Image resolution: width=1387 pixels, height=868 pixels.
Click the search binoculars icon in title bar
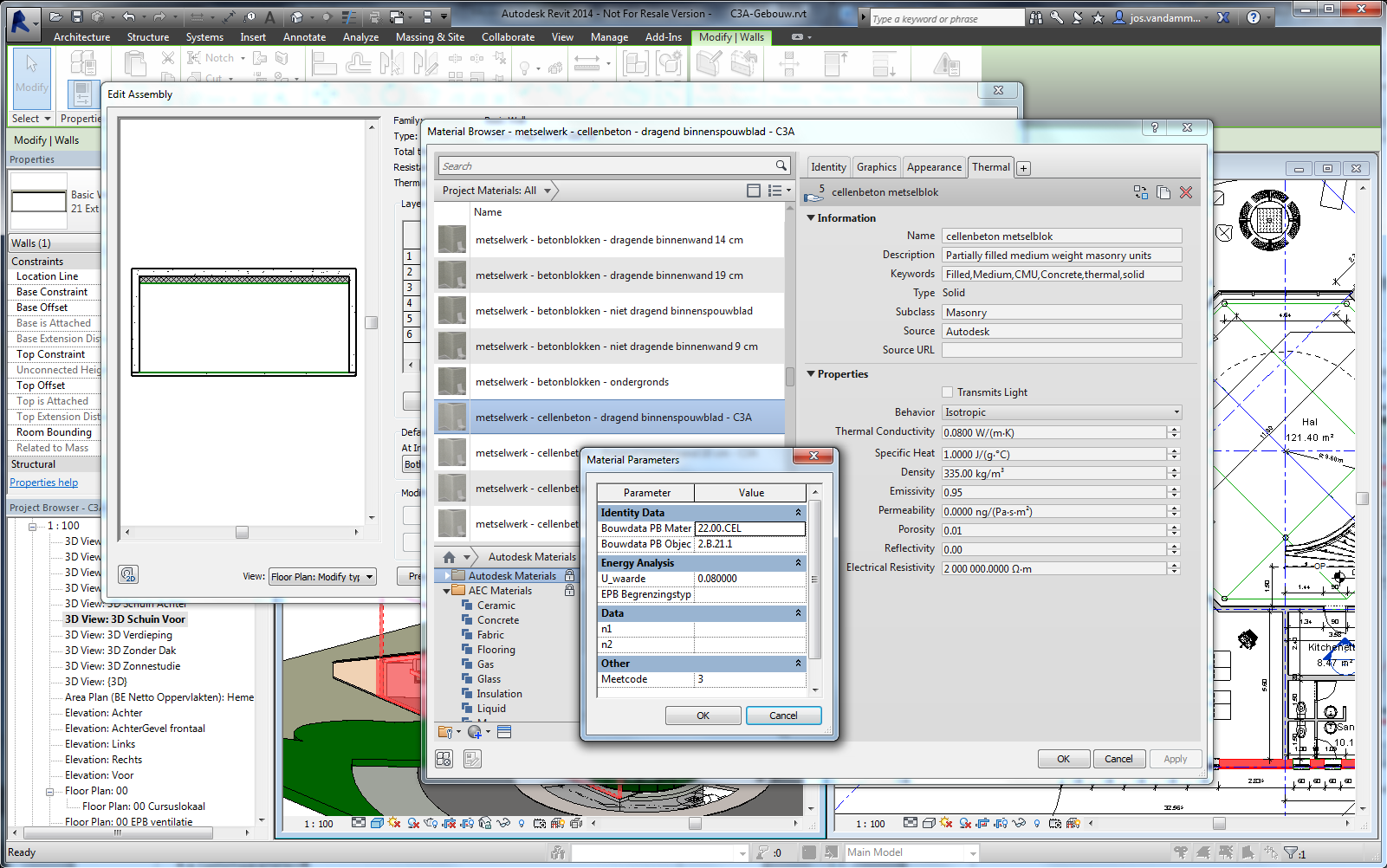click(x=1036, y=17)
